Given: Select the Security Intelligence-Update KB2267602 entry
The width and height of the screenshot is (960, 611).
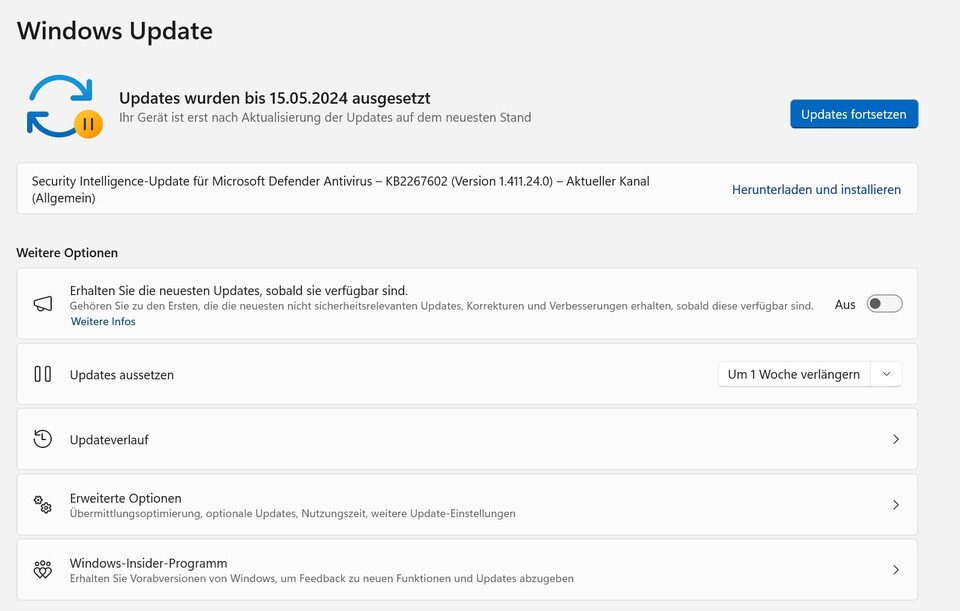Looking at the screenshot, I should (x=340, y=189).
